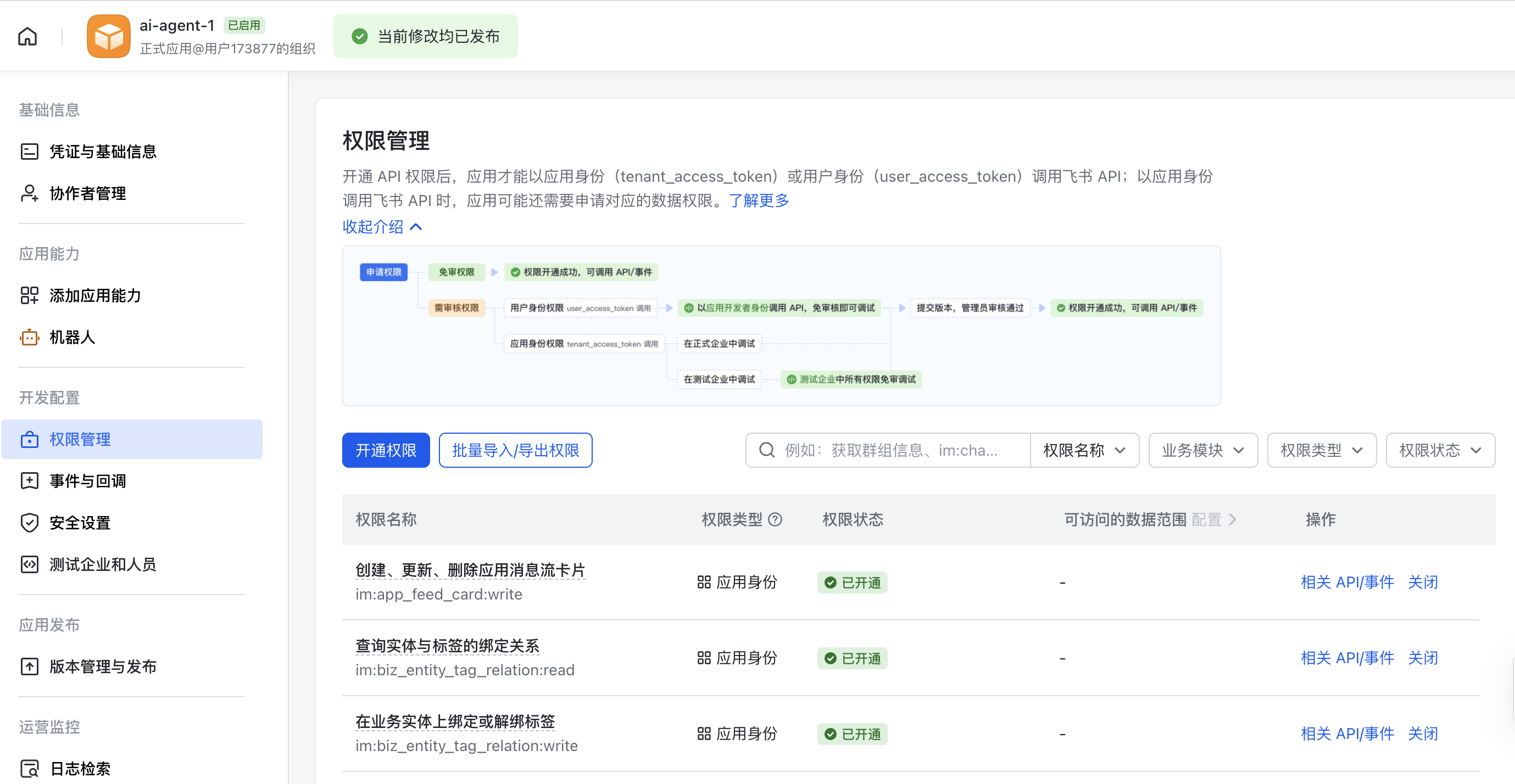
Task: Click 应用身份 grid icon for im:app_feed_card:write
Action: 704,583
